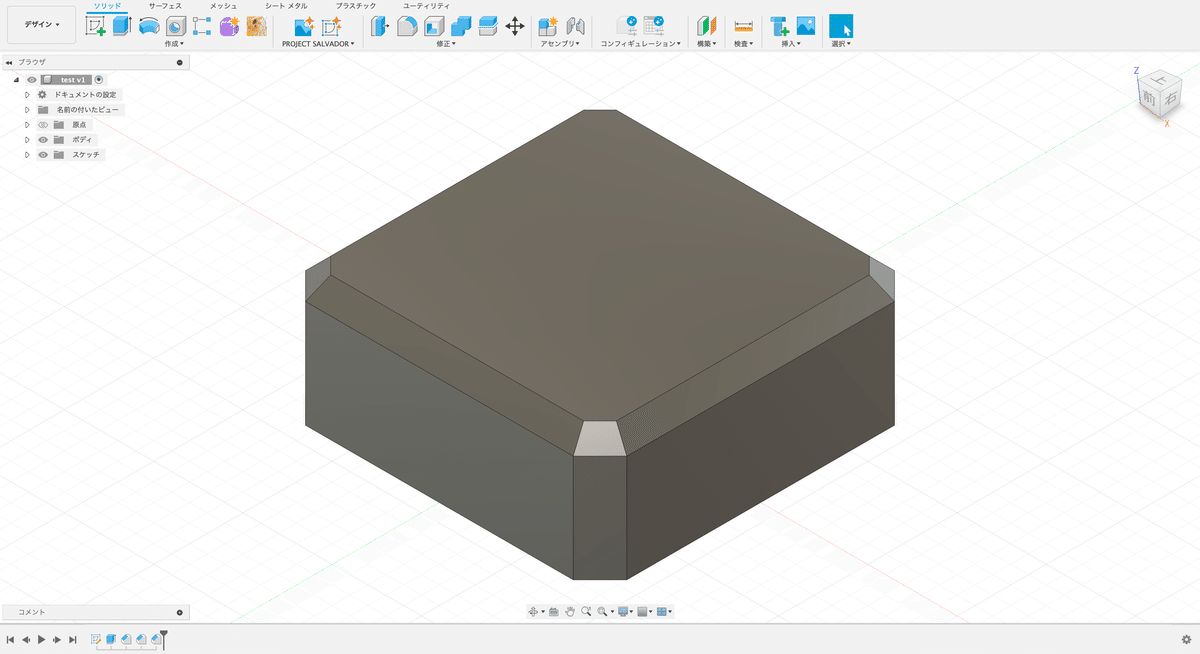
Task: Click the Offset Plane construct icon
Action: (706, 26)
